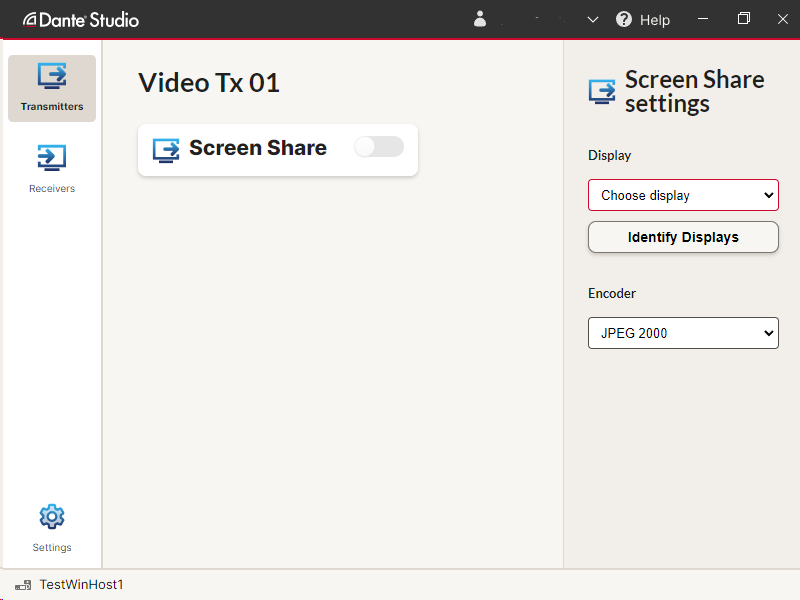Click the Screen Share icon next to its label
This screenshot has height=600, width=800.
pyautogui.click(x=165, y=148)
